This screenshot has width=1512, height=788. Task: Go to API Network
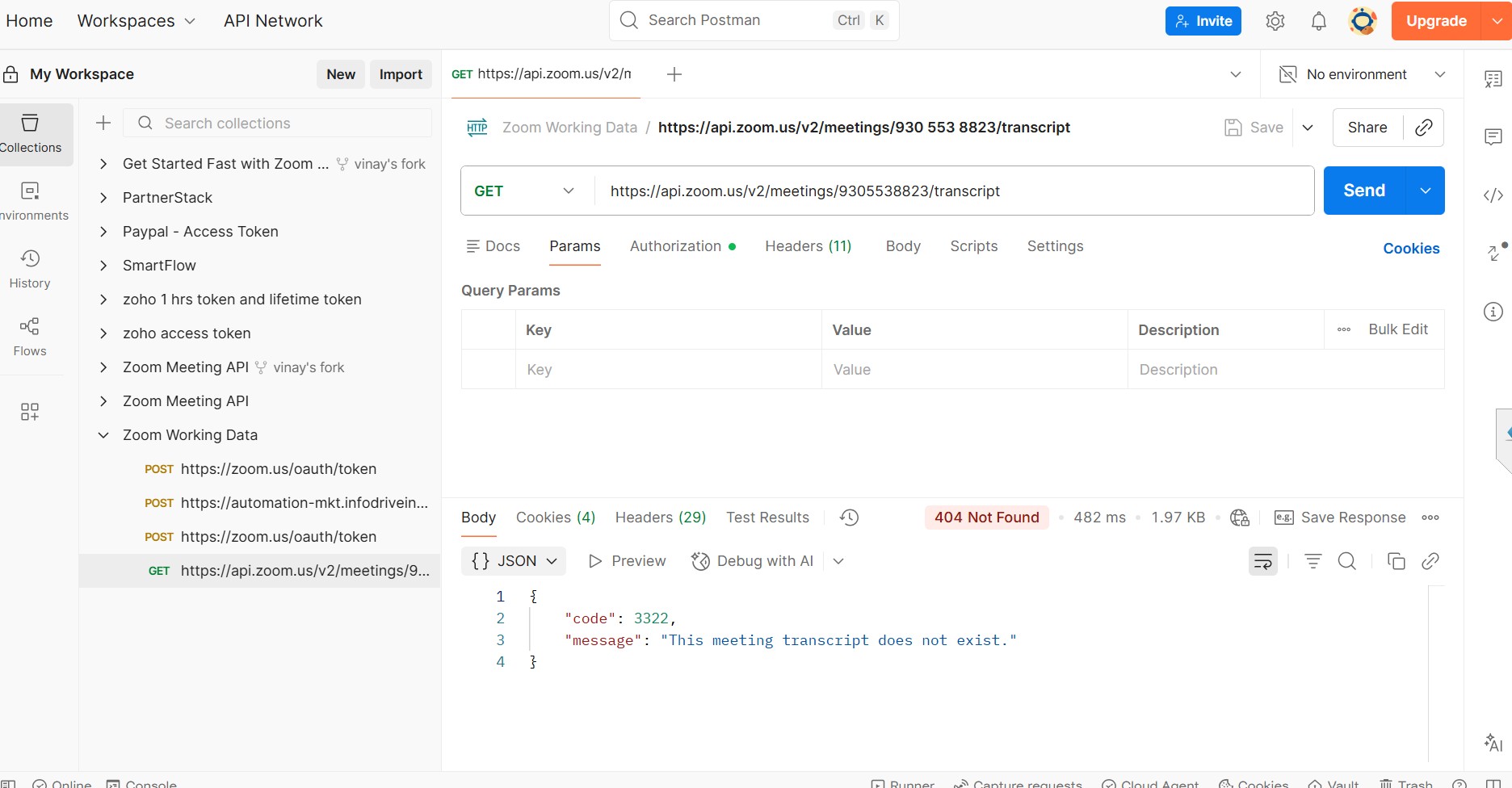pyautogui.click(x=273, y=21)
